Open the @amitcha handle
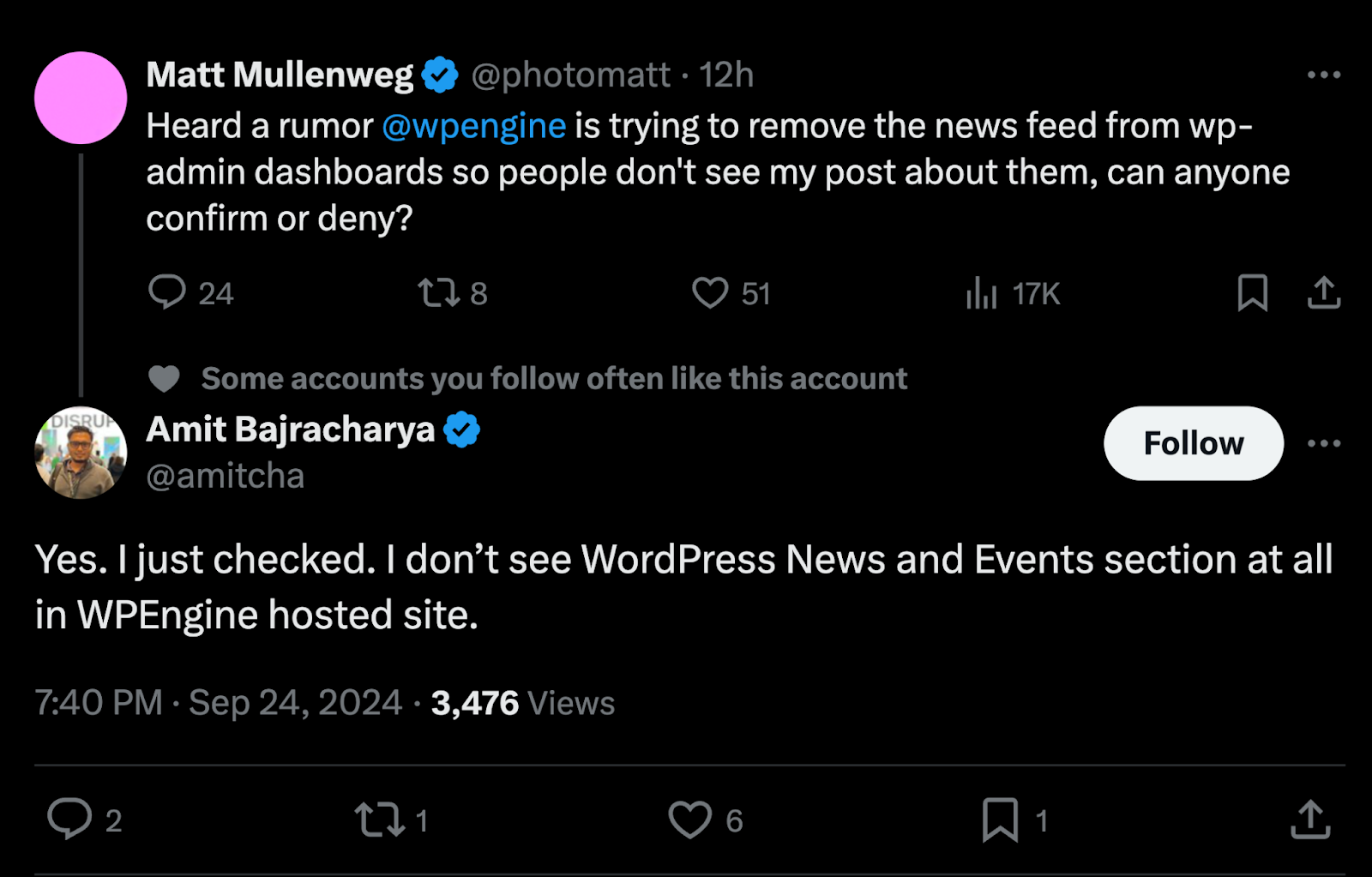This screenshot has width=1372, height=877. pos(226,476)
